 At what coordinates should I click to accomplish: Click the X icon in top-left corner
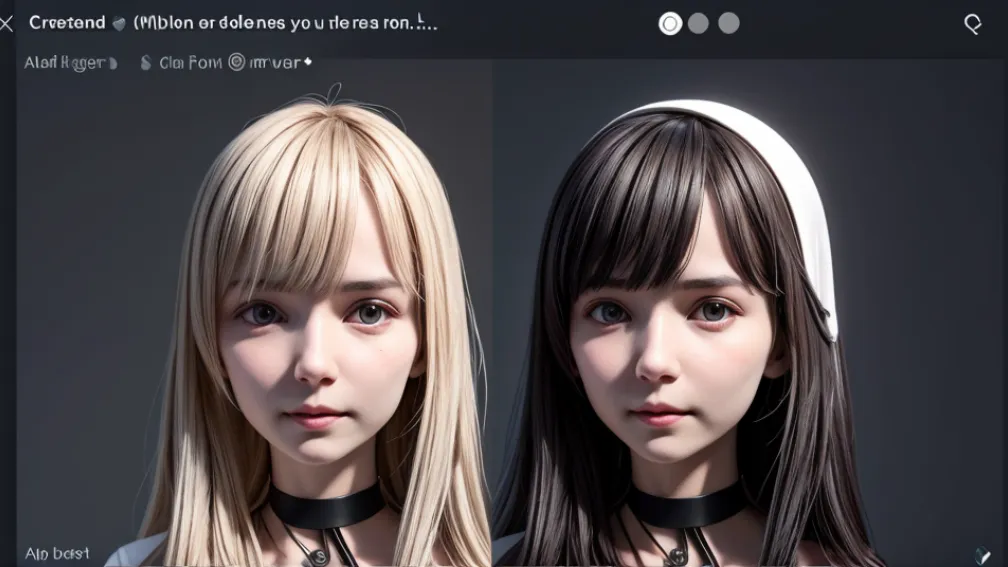pos(6,24)
